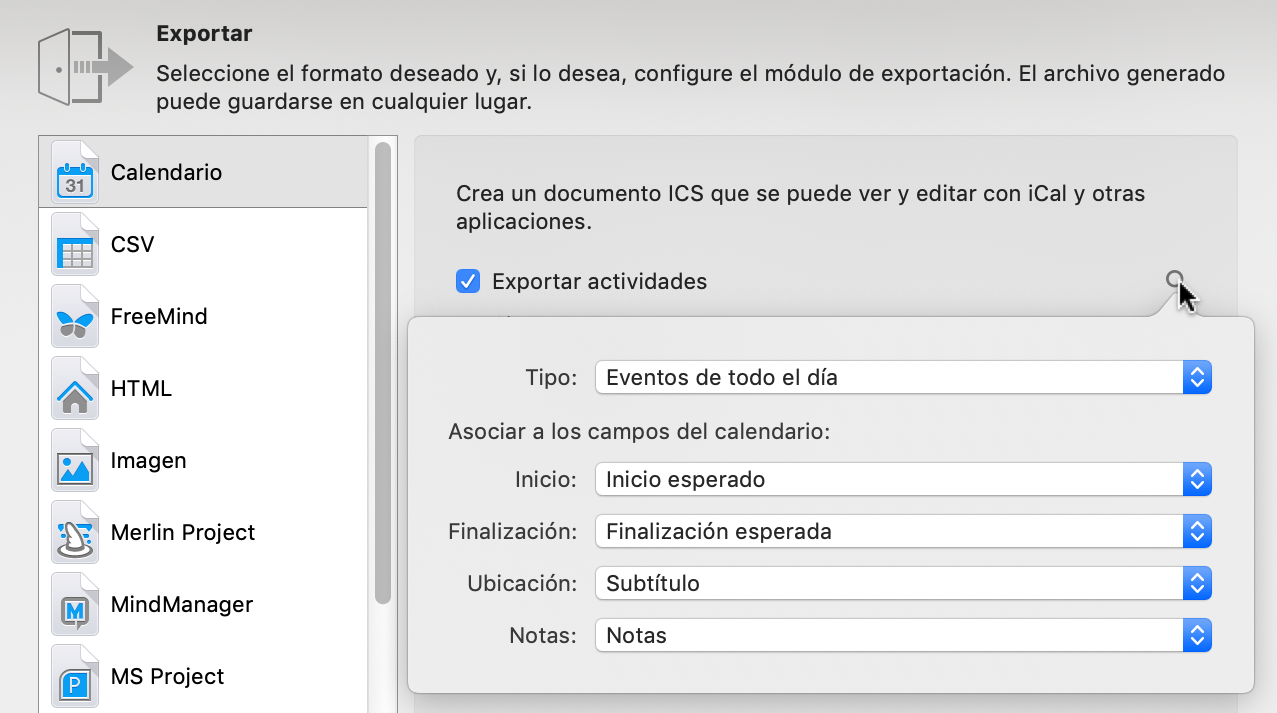Open the Tipo dropdown
Viewport: 1277px width, 713px height.
(1197, 377)
